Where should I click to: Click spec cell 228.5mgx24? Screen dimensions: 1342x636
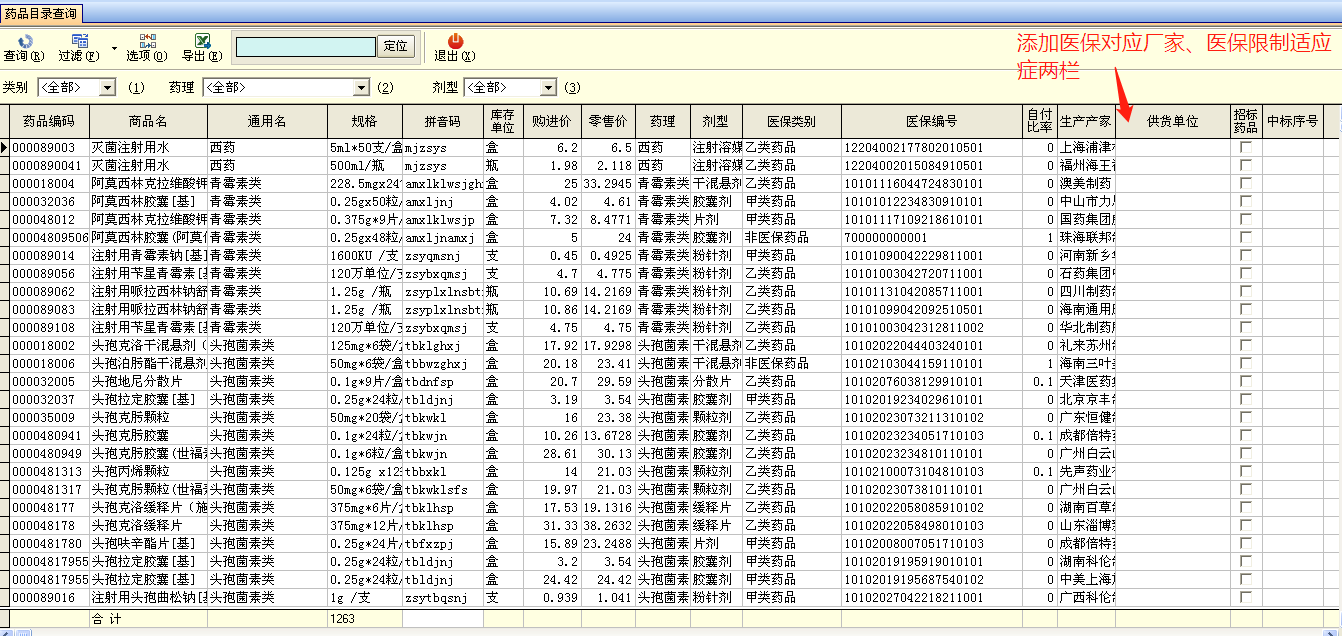point(365,183)
